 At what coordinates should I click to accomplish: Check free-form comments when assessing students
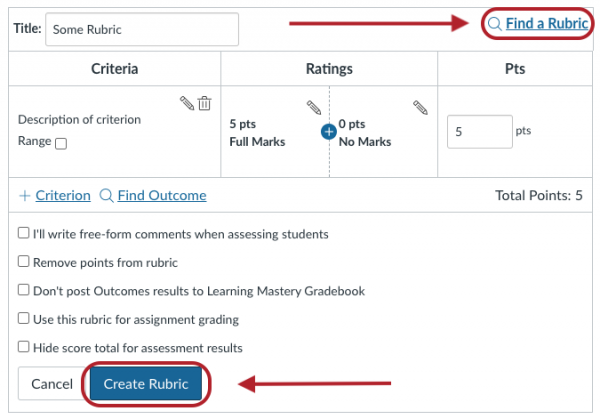tap(24, 234)
